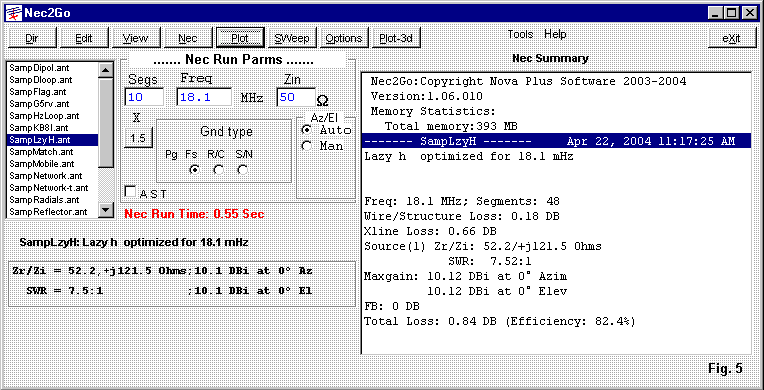Viewport: 764px width, 390px height.
Task: Select the R/C ground type radio
Action: (219, 170)
